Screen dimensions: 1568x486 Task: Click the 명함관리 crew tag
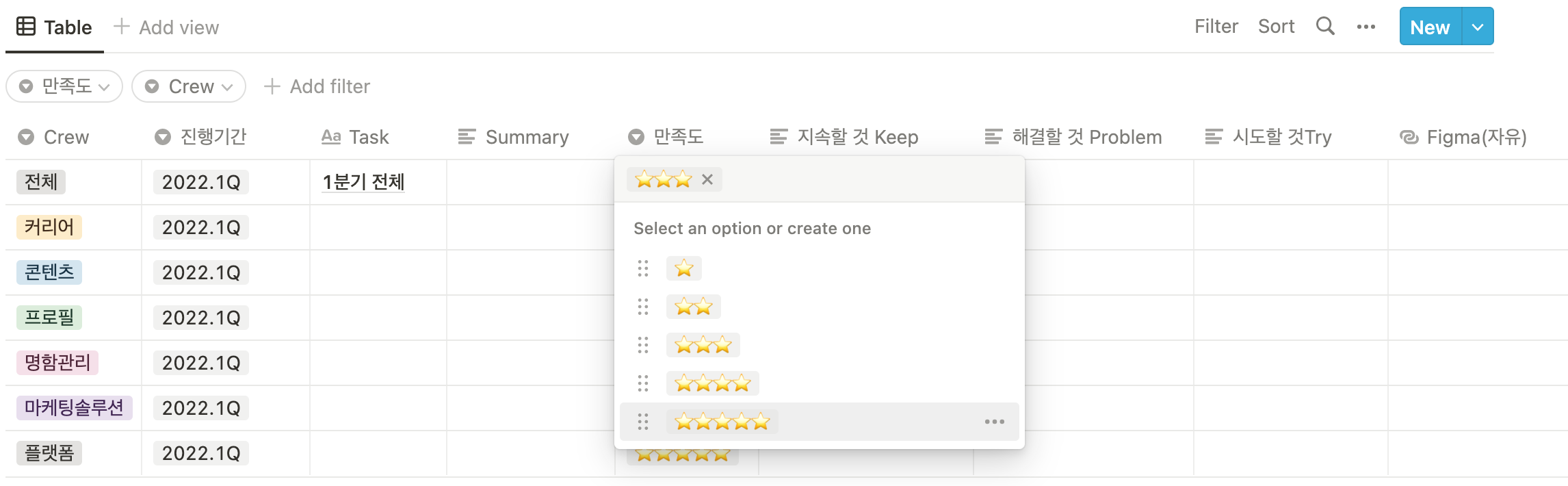57,363
